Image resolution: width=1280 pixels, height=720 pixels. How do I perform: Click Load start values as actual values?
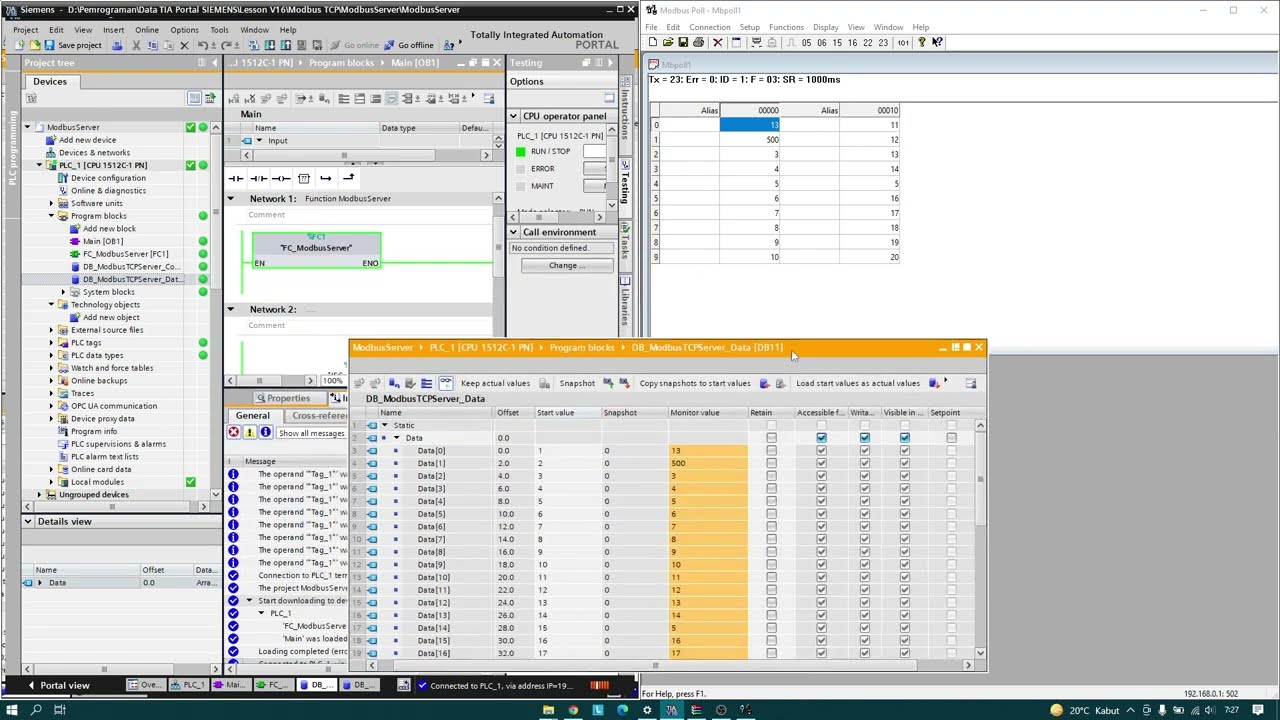tap(858, 383)
